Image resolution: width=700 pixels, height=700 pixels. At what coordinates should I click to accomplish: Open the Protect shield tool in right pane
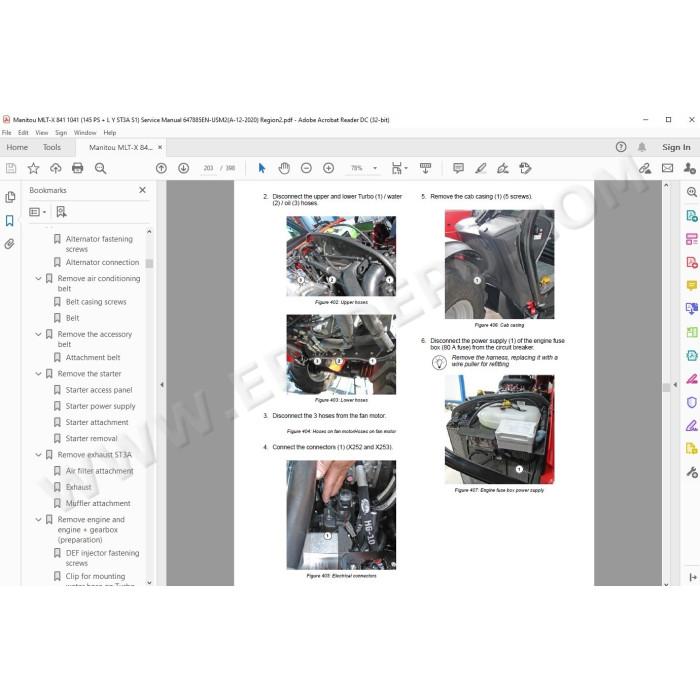pyautogui.click(x=692, y=402)
